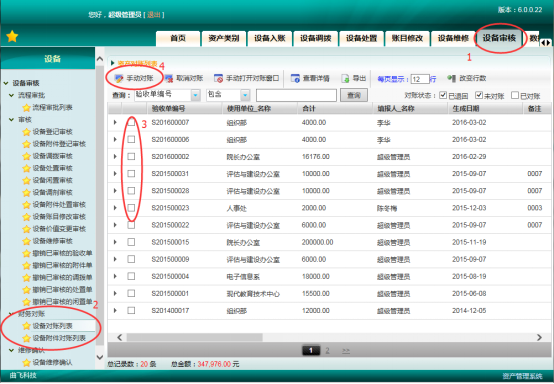Click the 退出 logout link

coord(154,14)
